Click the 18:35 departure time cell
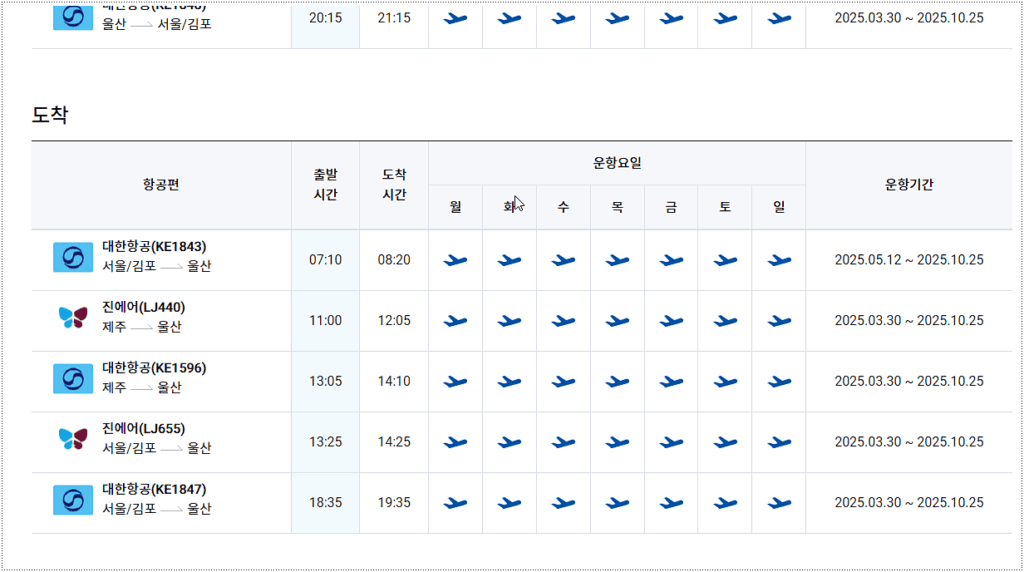Screen dimensions: 1024x572 325,503
